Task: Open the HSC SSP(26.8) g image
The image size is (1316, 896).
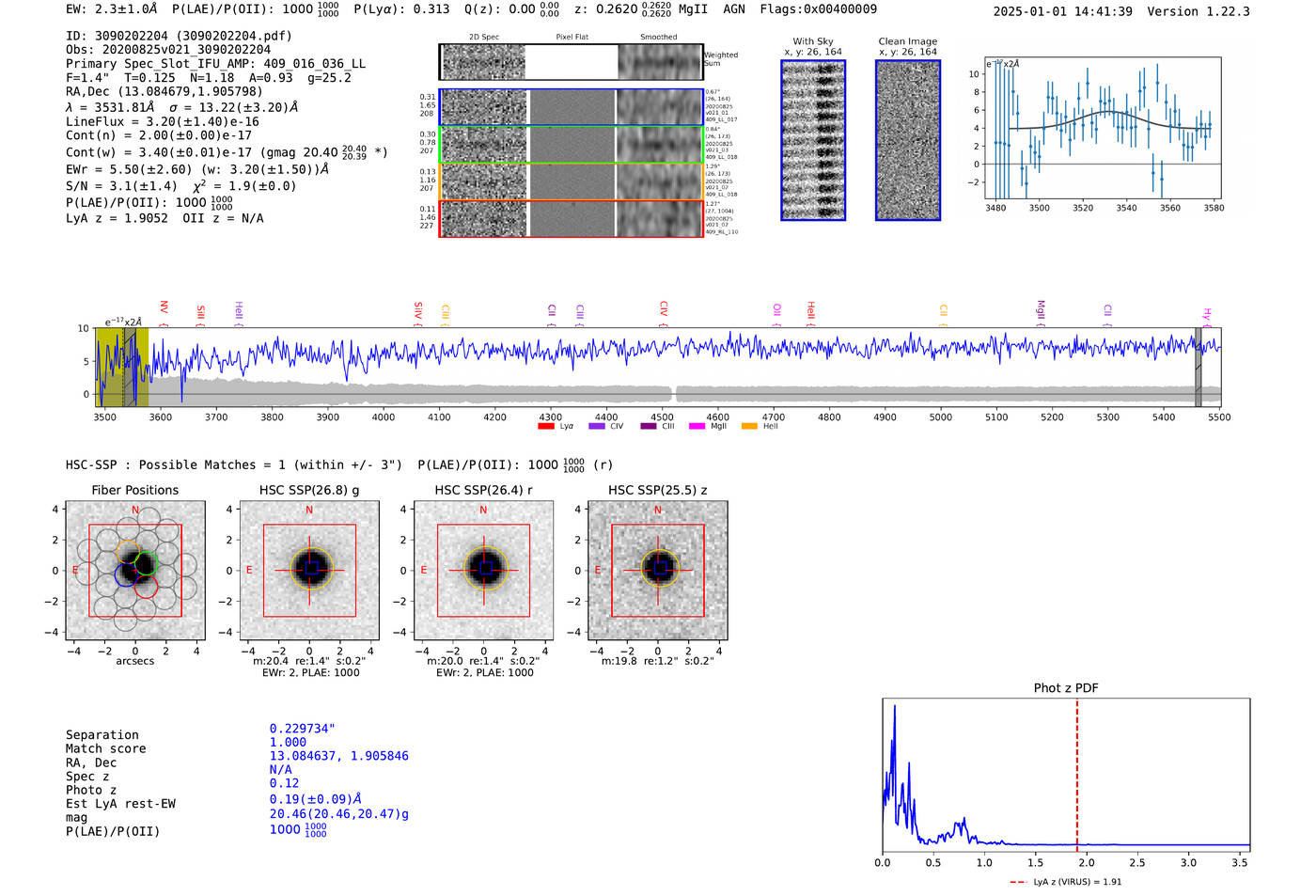Action: (x=309, y=571)
